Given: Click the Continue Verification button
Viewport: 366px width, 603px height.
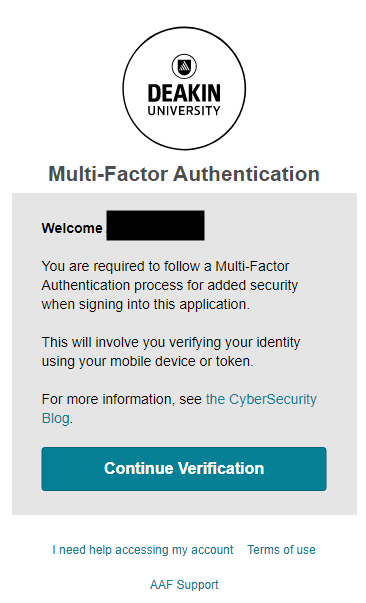Looking at the screenshot, I should [x=184, y=469].
